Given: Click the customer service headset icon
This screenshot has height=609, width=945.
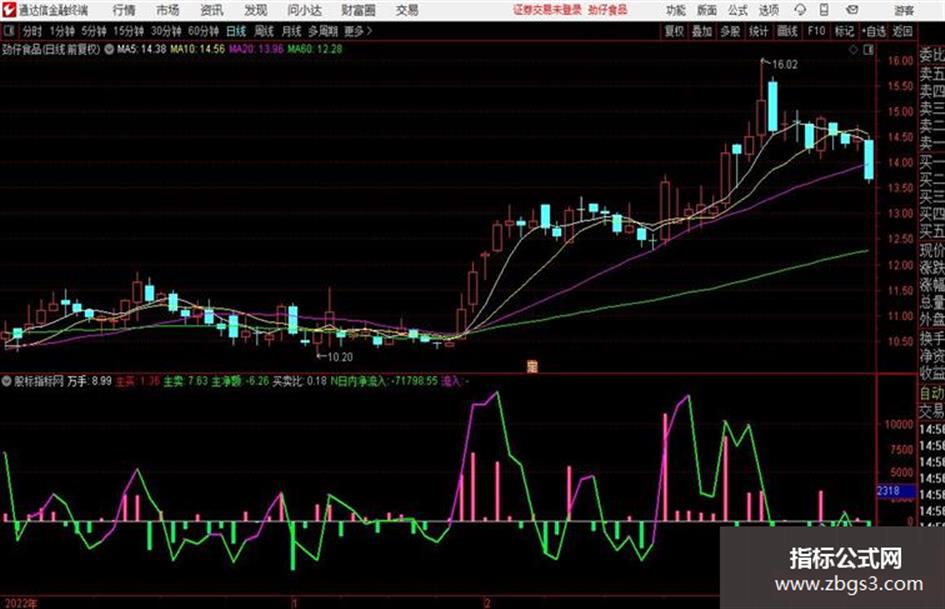Looking at the screenshot, I should [800, 10].
